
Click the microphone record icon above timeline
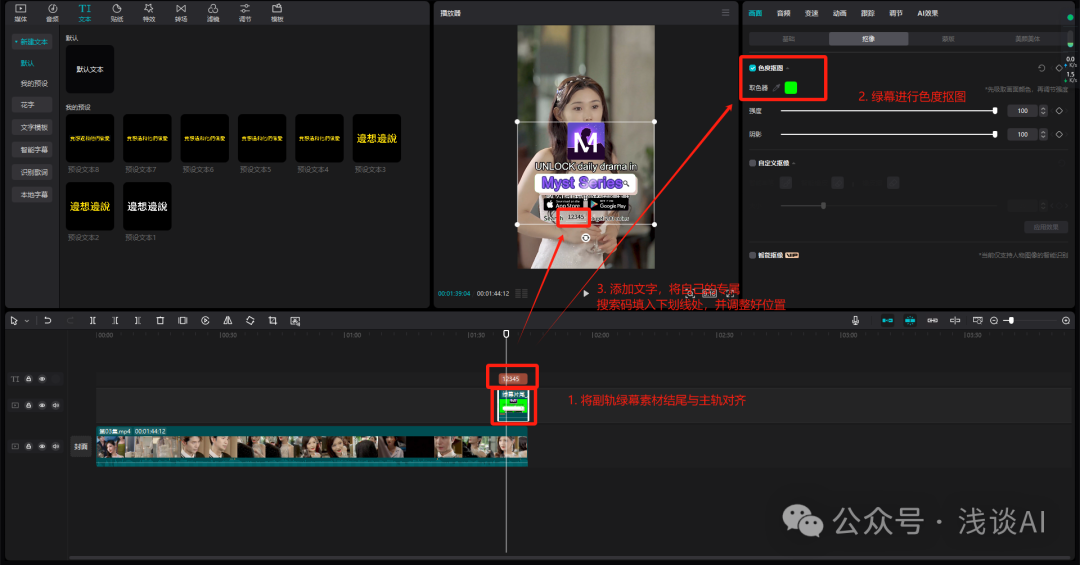856,320
